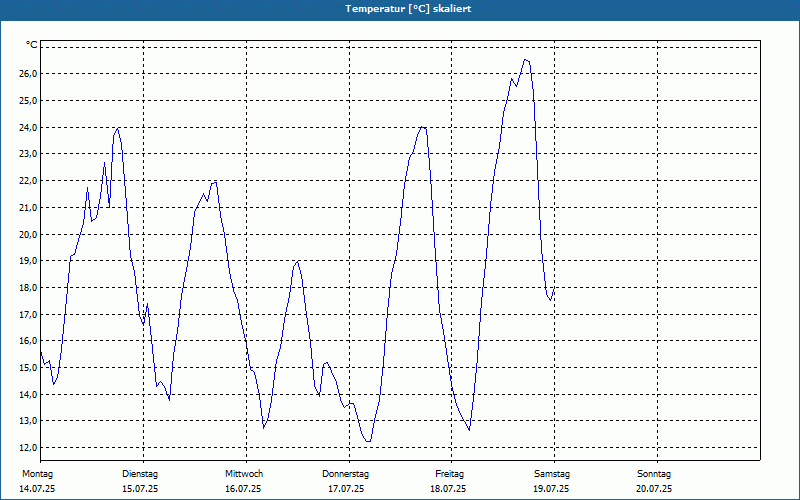800x500 pixels.
Task: Click the 'Samstag' day label
Action: (552, 474)
